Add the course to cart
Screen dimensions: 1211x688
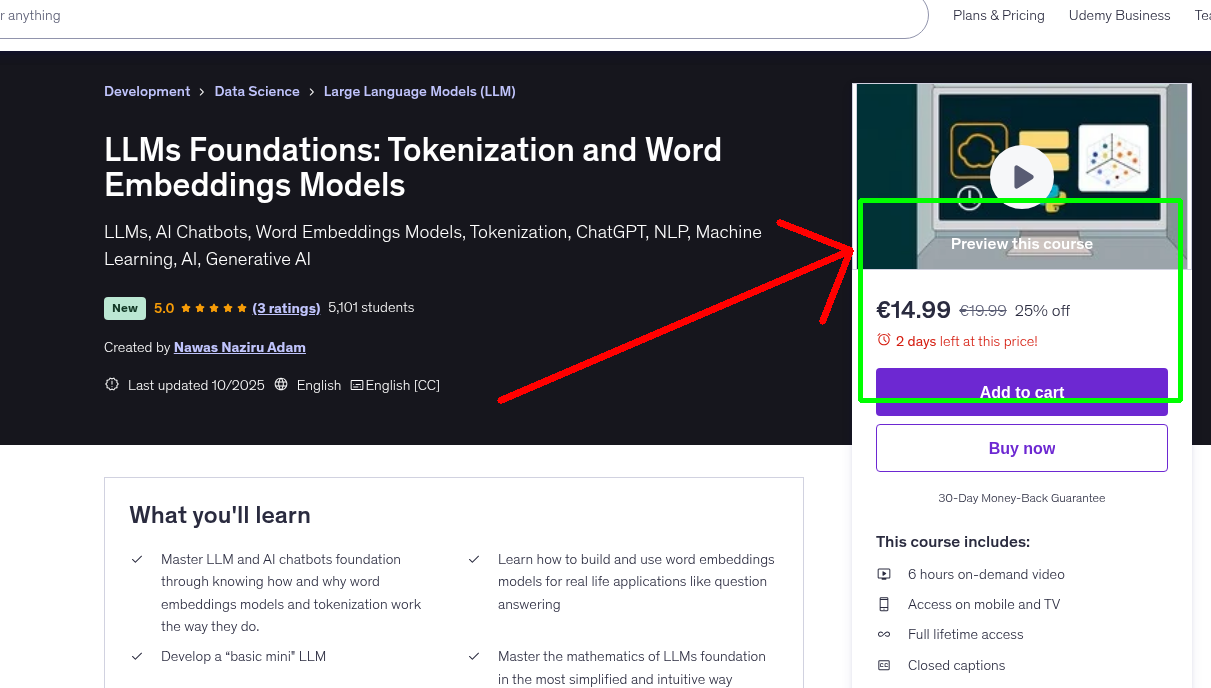[1021, 392]
